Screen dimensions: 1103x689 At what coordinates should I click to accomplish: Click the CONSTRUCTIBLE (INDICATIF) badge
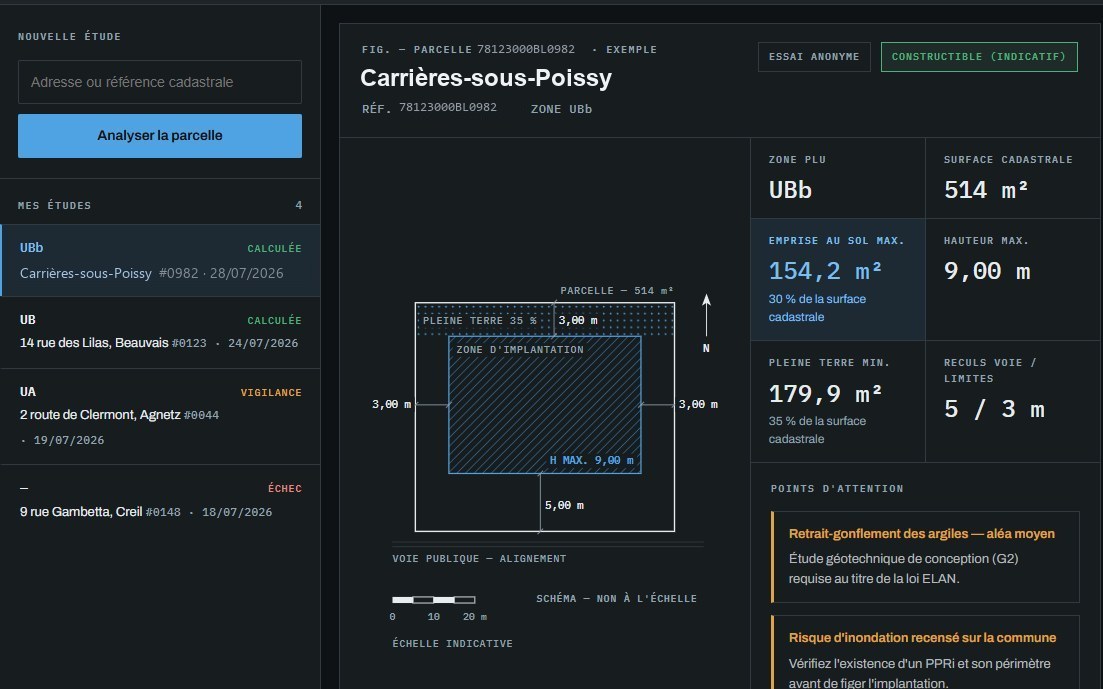[978, 57]
